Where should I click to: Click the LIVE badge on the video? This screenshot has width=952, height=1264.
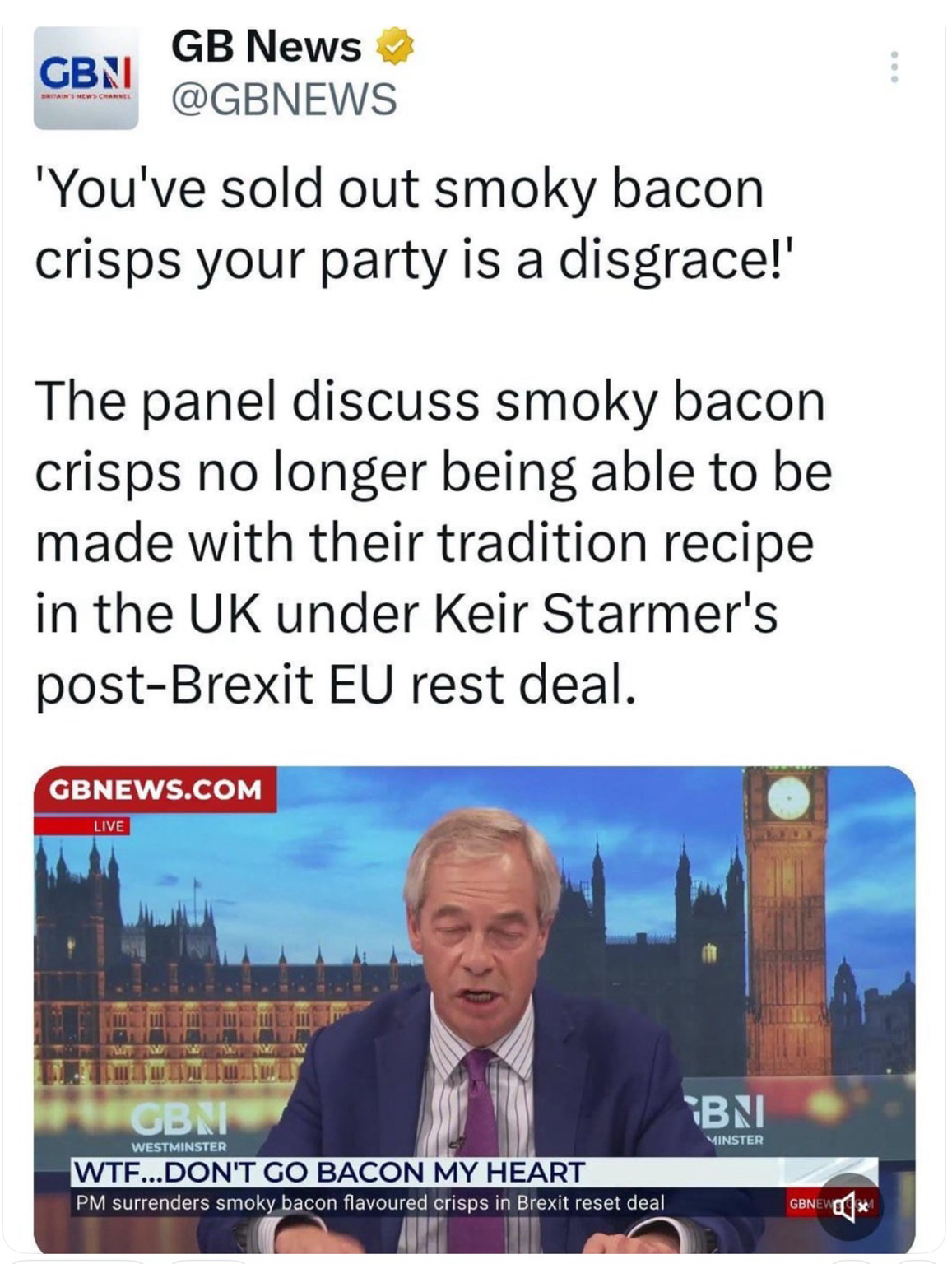(109, 825)
